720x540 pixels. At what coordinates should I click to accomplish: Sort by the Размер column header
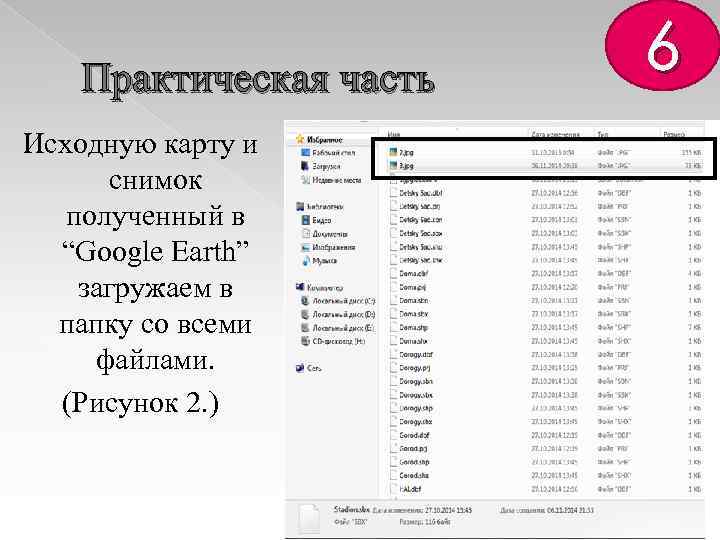pos(674,134)
